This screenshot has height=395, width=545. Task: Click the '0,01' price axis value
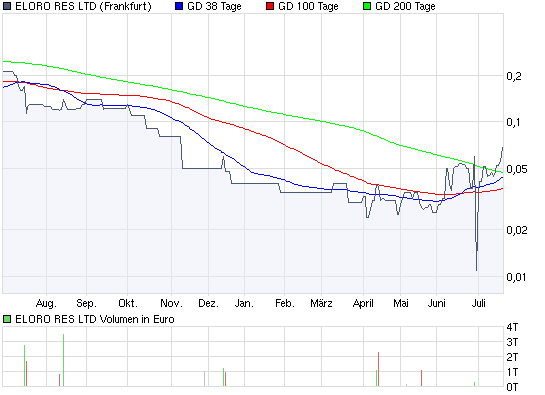pos(516,277)
